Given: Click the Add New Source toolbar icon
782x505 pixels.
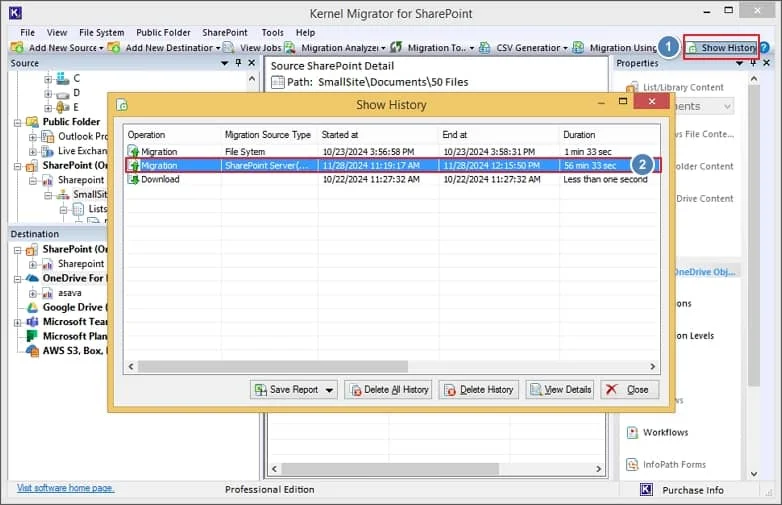Looking at the screenshot, I should pos(16,47).
